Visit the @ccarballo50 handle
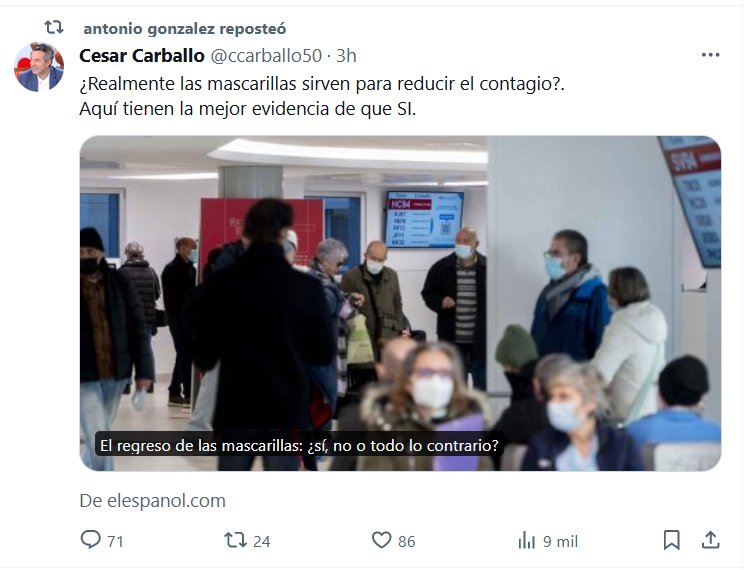Viewport: 746px width, 570px height. pyautogui.click(x=266, y=56)
